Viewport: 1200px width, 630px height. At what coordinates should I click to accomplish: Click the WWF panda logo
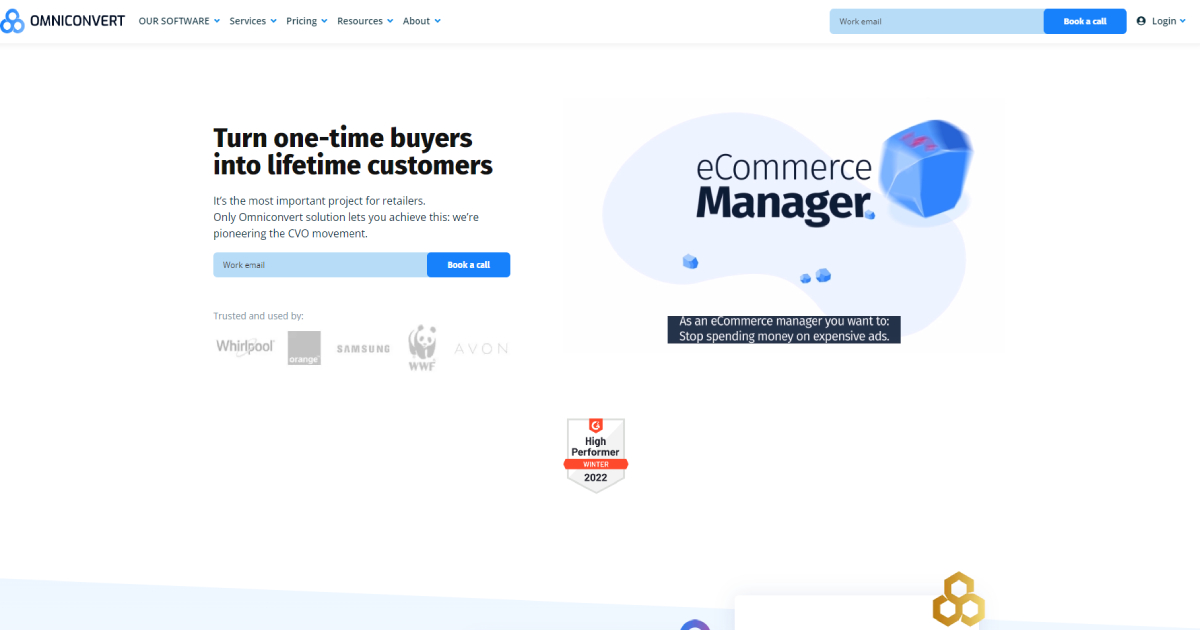tap(422, 348)
